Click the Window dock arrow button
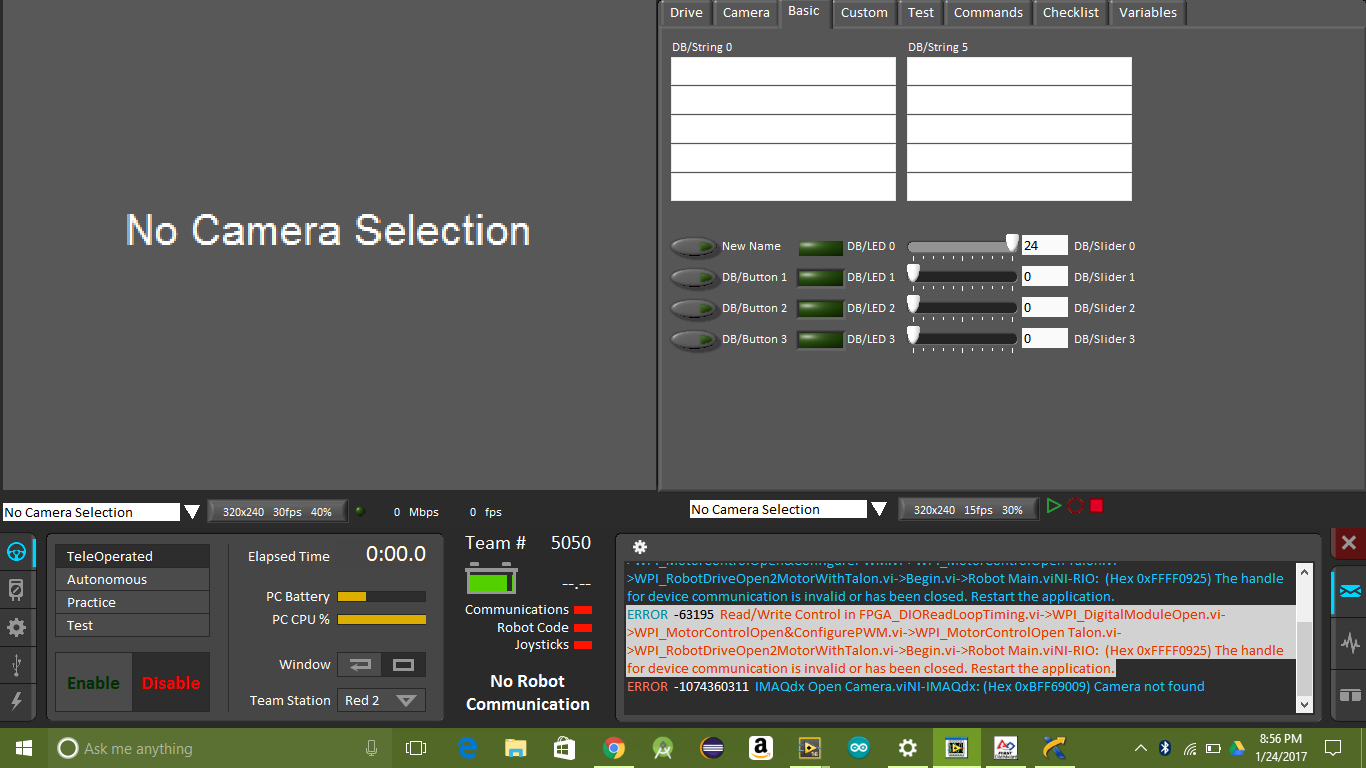 (x=360, y=664)
